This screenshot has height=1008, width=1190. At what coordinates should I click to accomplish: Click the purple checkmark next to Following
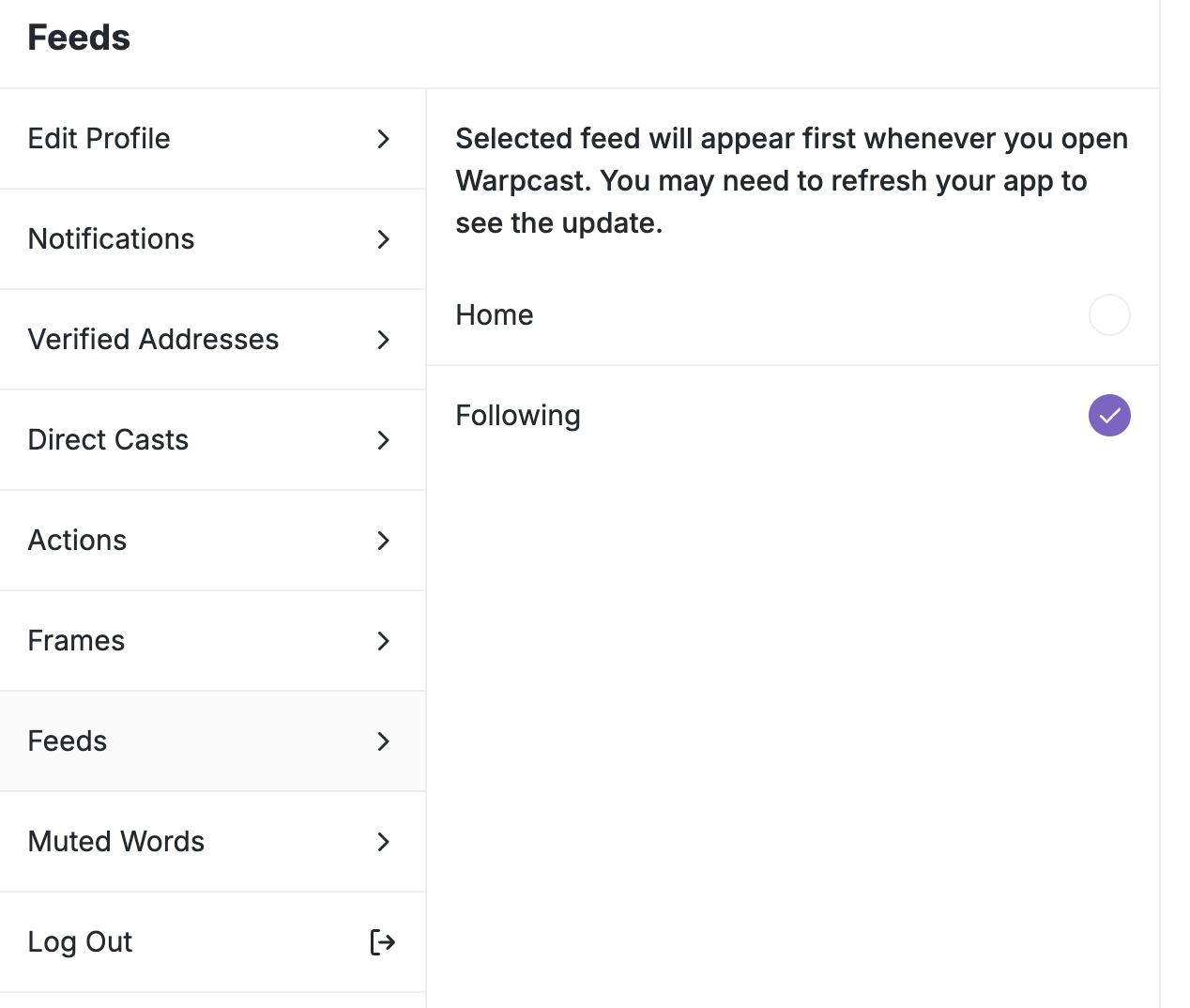[x=1108, y=415]
